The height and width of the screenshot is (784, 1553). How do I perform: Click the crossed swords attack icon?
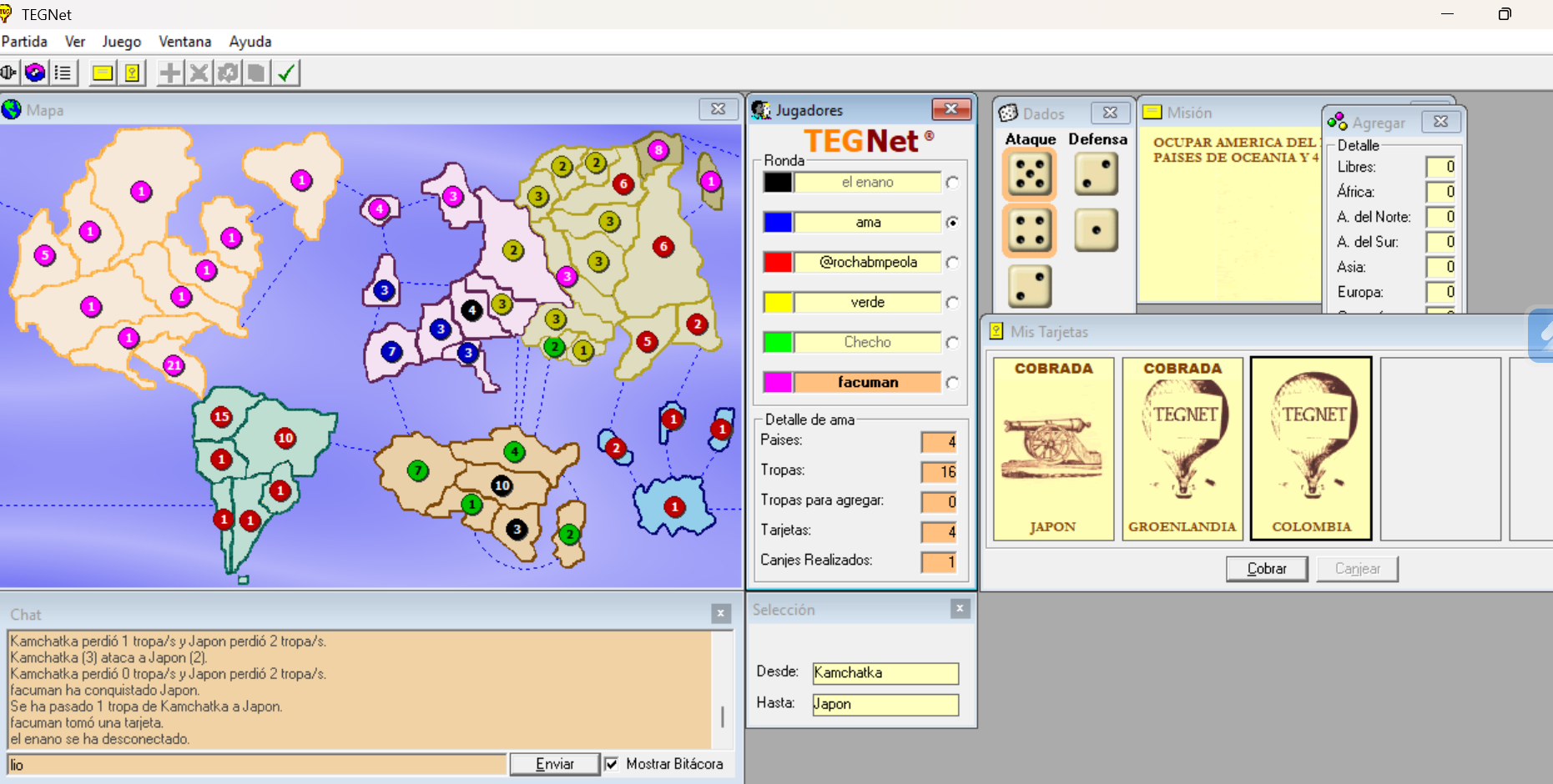pyautogui.click(x=199, y=73)
